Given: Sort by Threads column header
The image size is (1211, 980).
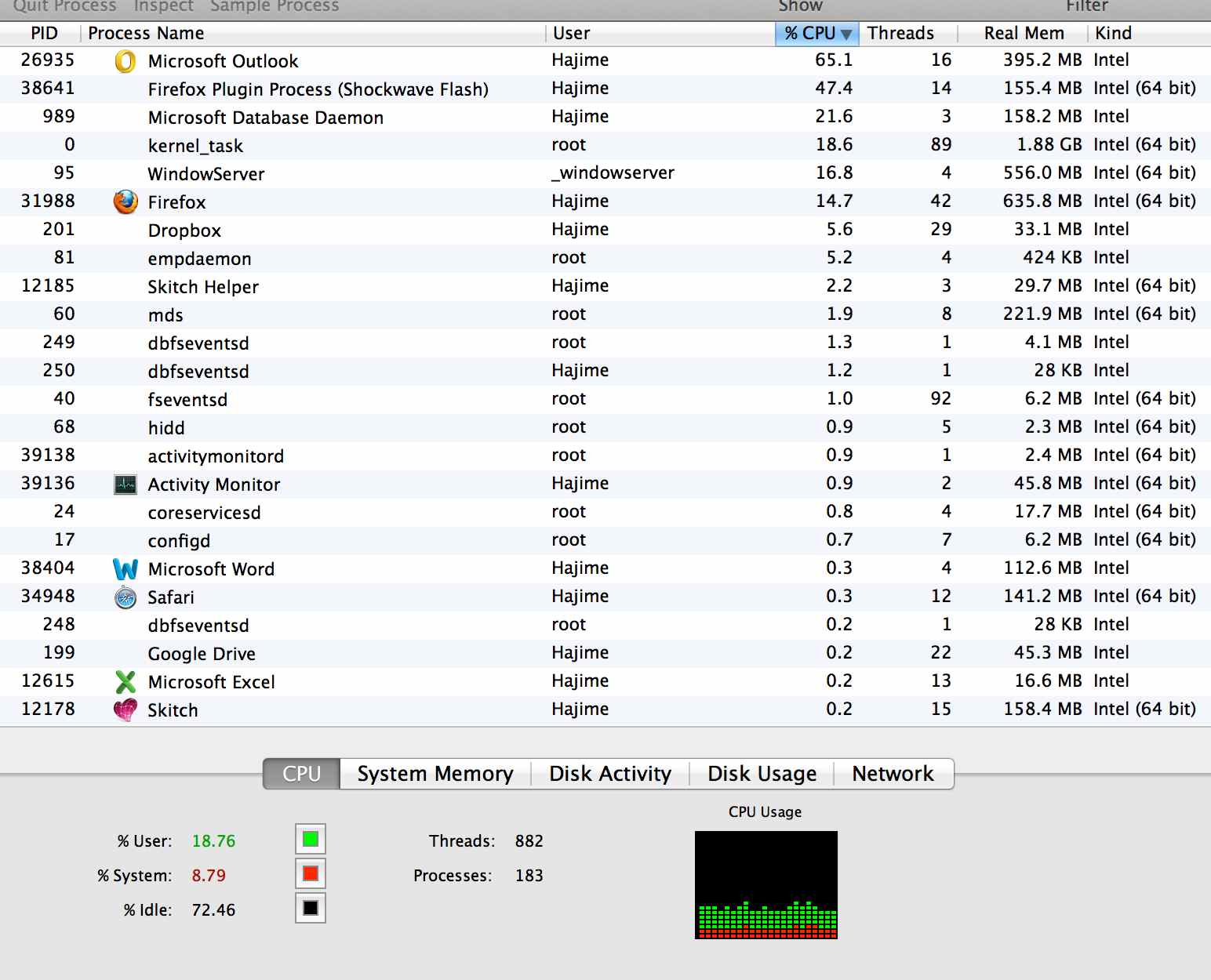Looking at the screenshot, I should coord(908,34).
